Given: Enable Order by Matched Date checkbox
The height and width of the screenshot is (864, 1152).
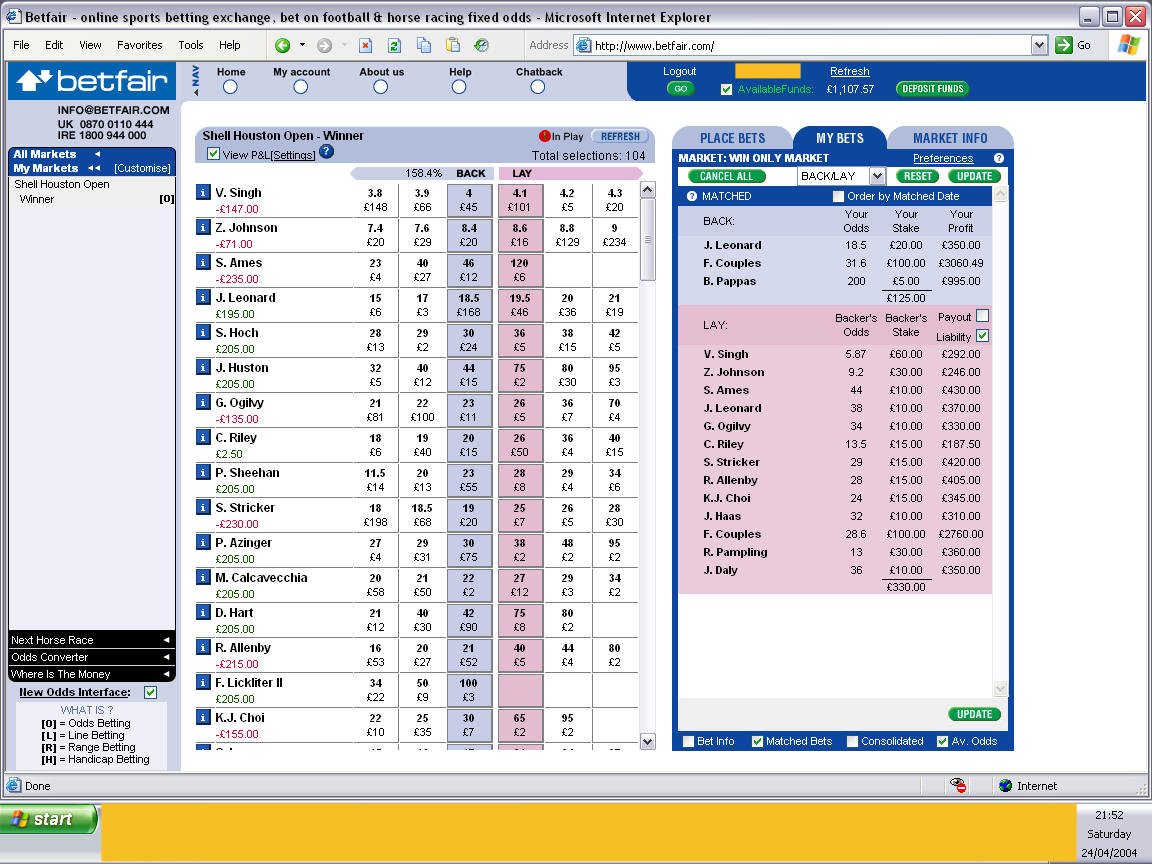Looking at the screenshot, I should [838, 196].
